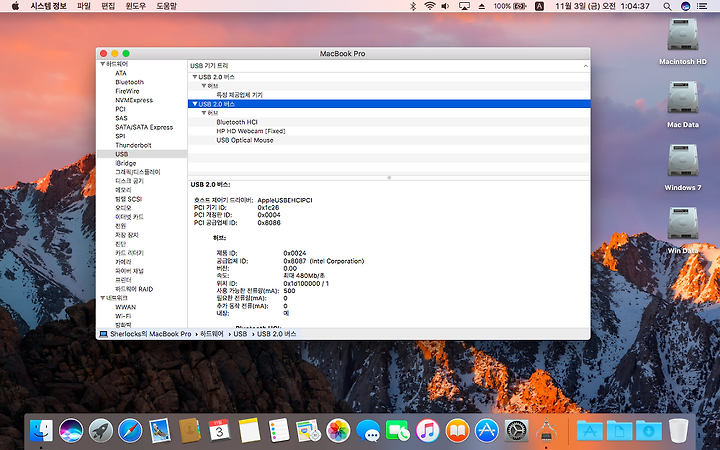
Task: Click System Information chip icon in Dock
Action: (x=546, y=431)
